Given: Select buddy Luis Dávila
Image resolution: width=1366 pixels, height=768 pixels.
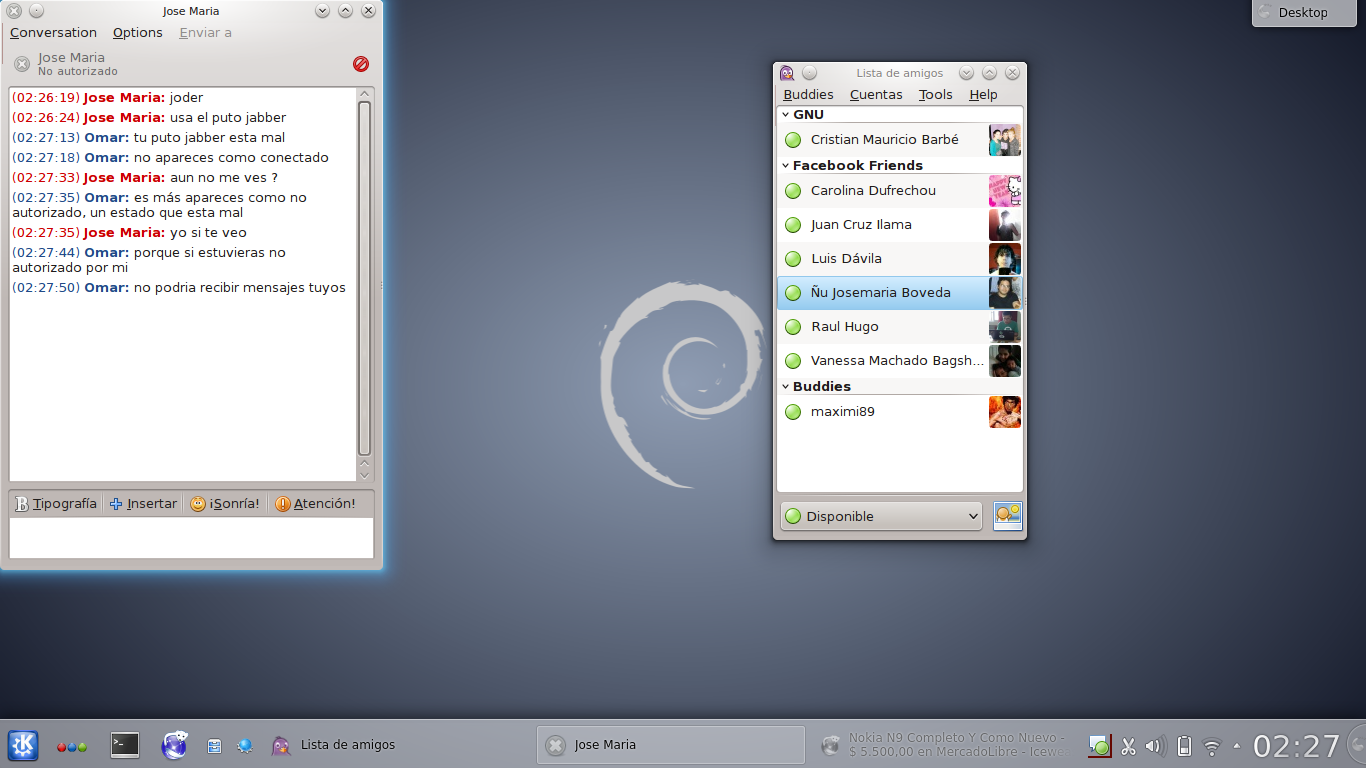Looking at the screenshot, I should (x=900, y=259).
